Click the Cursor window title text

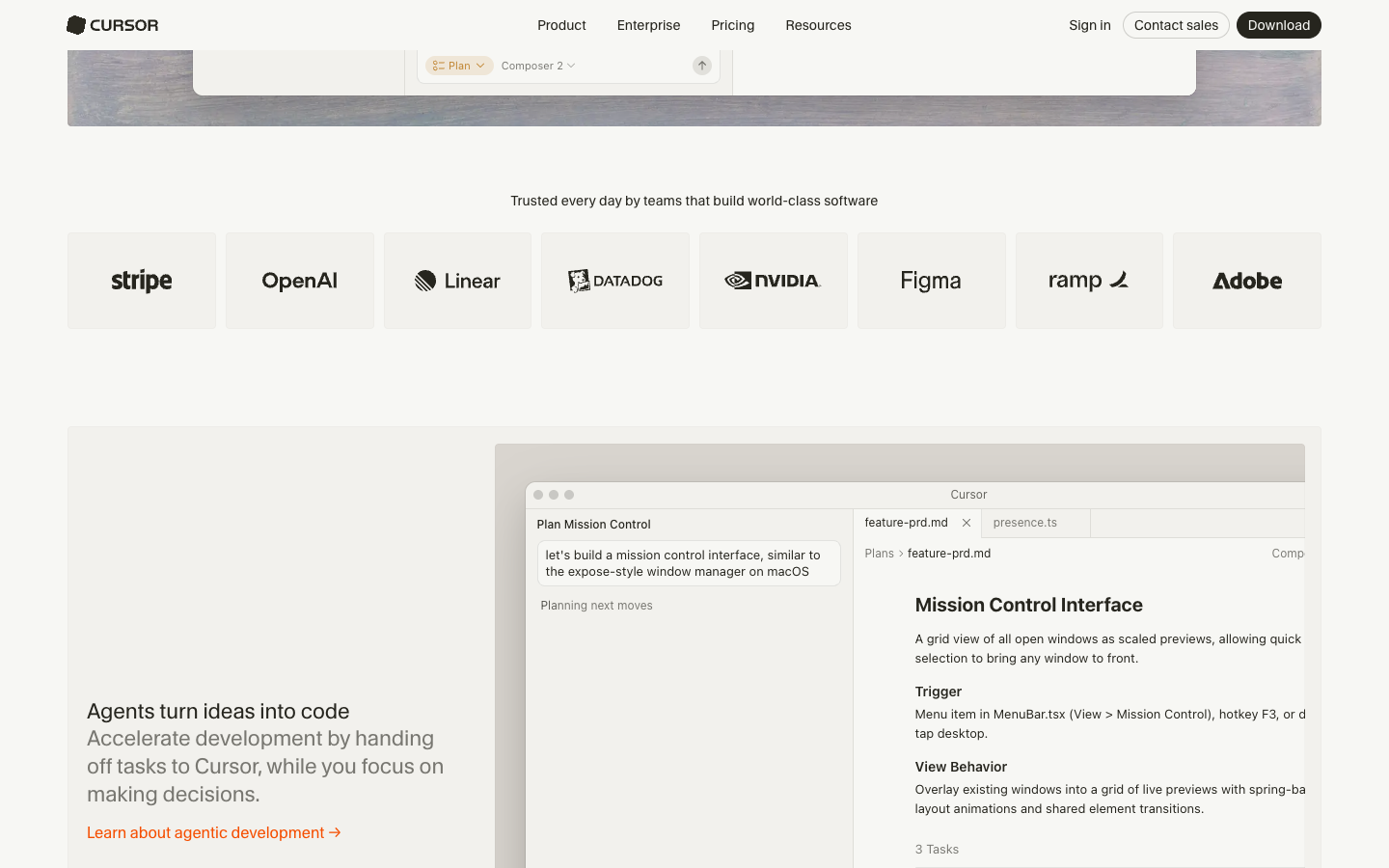[x=968, y=495]
